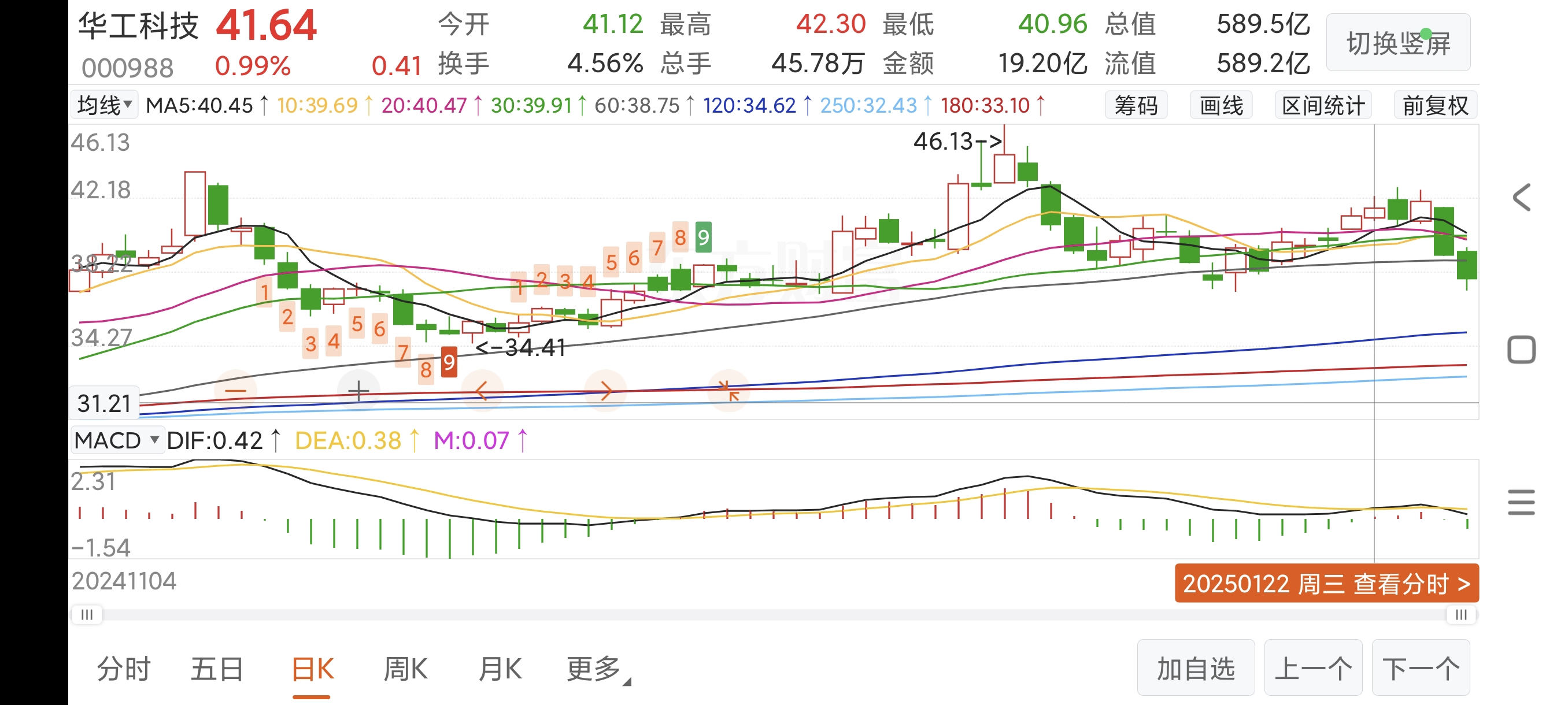The image size is (1568, 705).
Task: Open the 筹码 chip distribution view
Action: 1136,105
